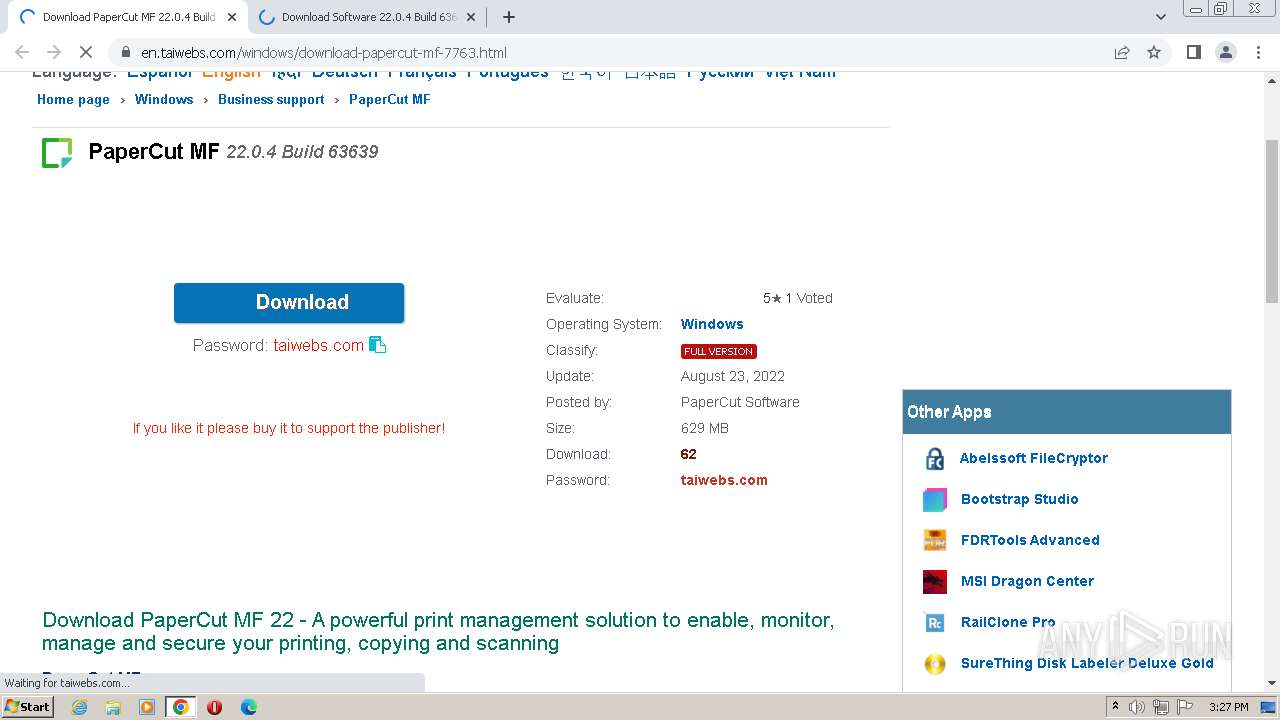The width and height of the screenshot is (1280, 720).
Task: Click the page vertical scrollbar
Action: pos(1272,220)
